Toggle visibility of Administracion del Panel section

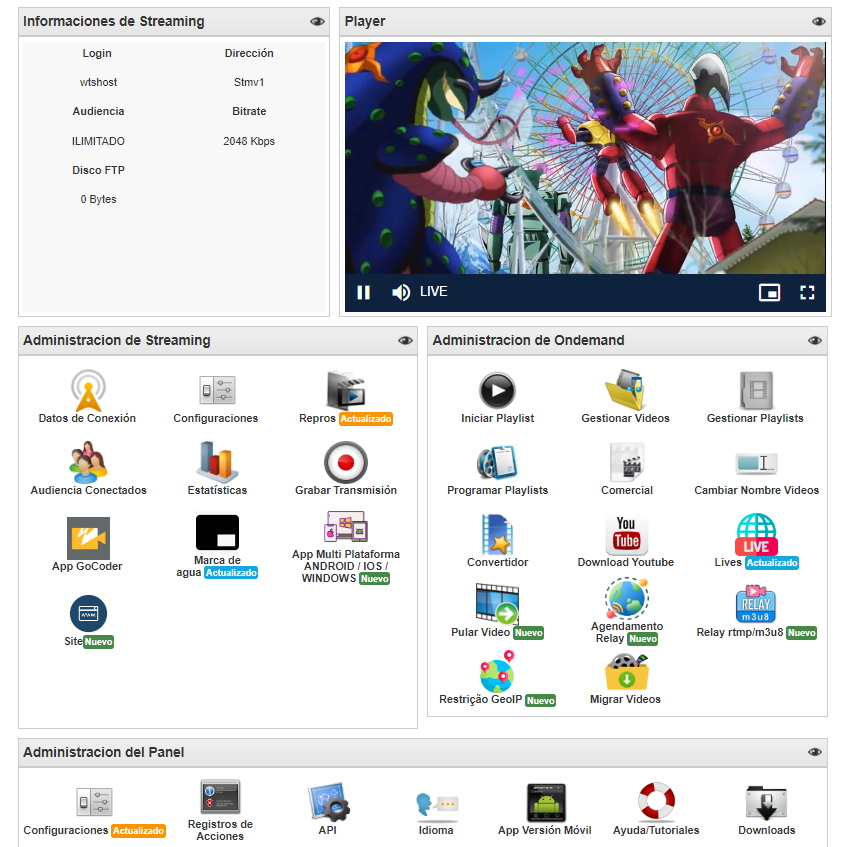[815, 752]
